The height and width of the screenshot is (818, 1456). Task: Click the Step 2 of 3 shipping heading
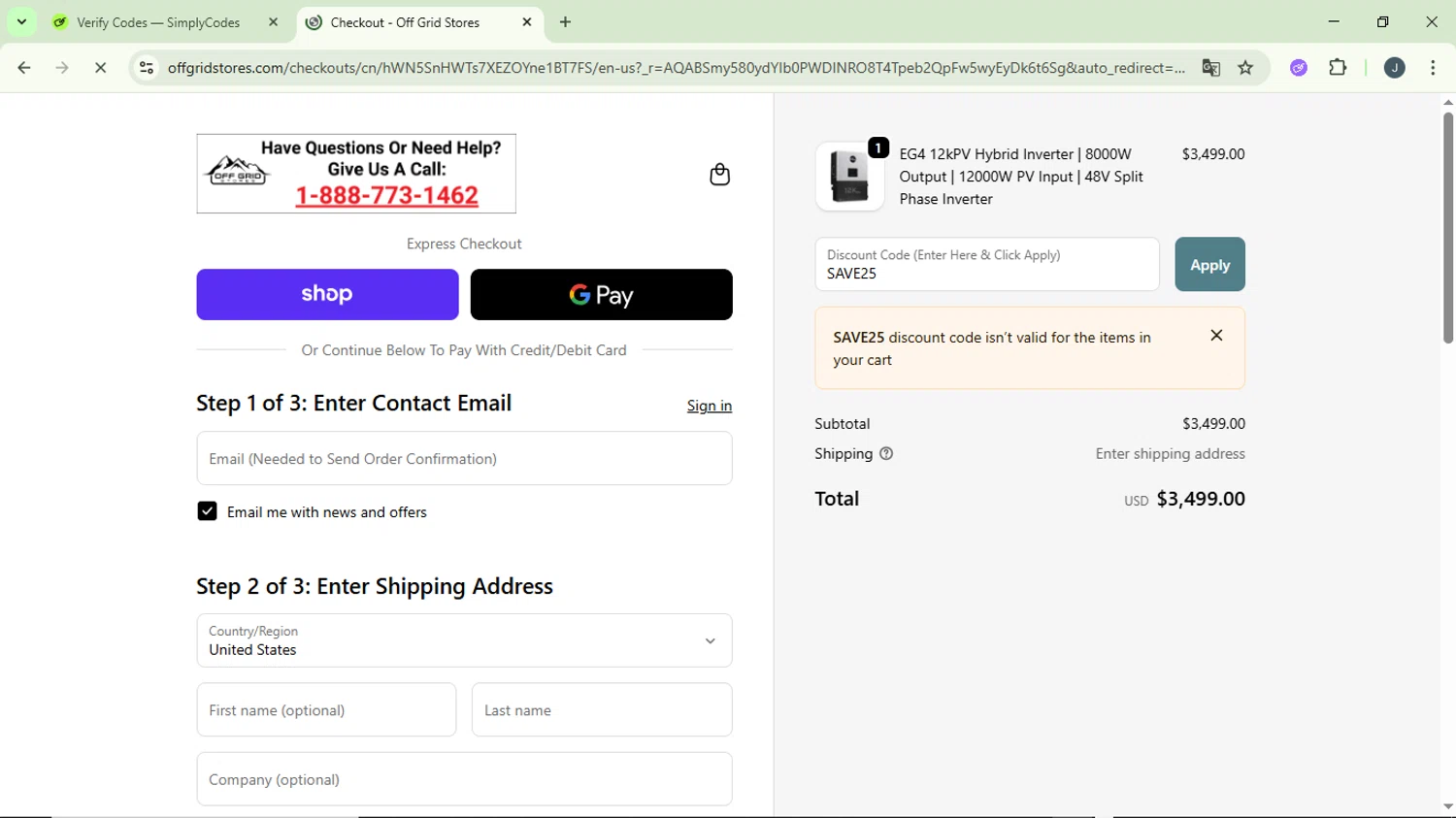[x=375, y=586]
